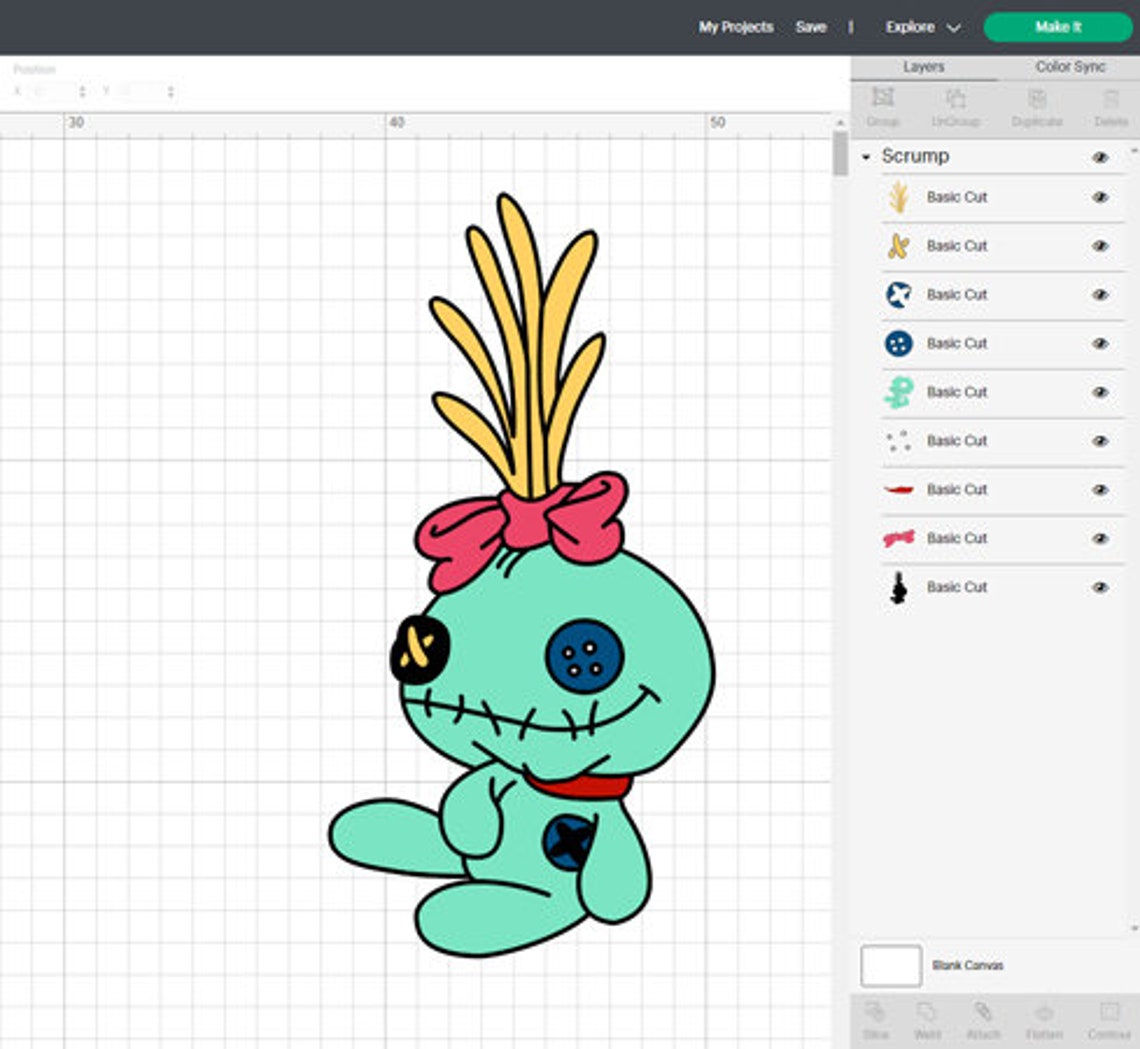The width and height of the screenshot is (1140, 1049).
Task: Click the Delete layer icon
Action: point(1111,97)
